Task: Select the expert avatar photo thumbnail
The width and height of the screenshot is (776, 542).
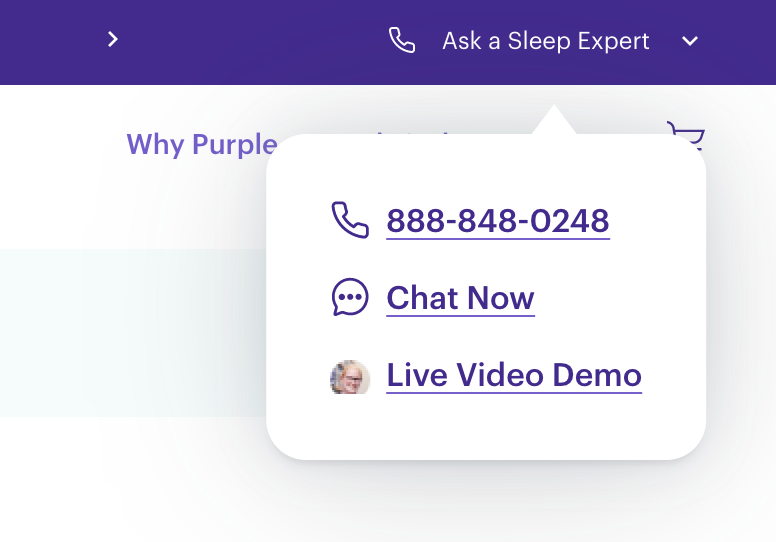Action: pos(350,377)
